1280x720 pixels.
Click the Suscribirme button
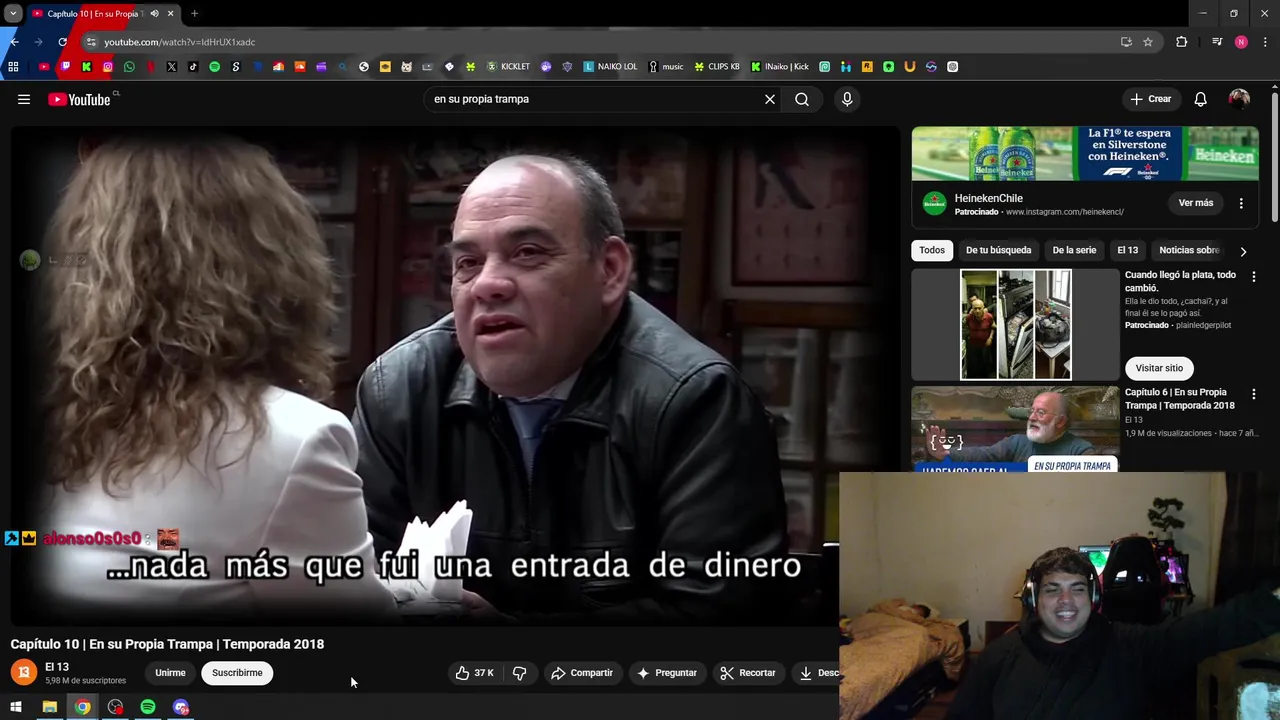click(x=237, y=673)
